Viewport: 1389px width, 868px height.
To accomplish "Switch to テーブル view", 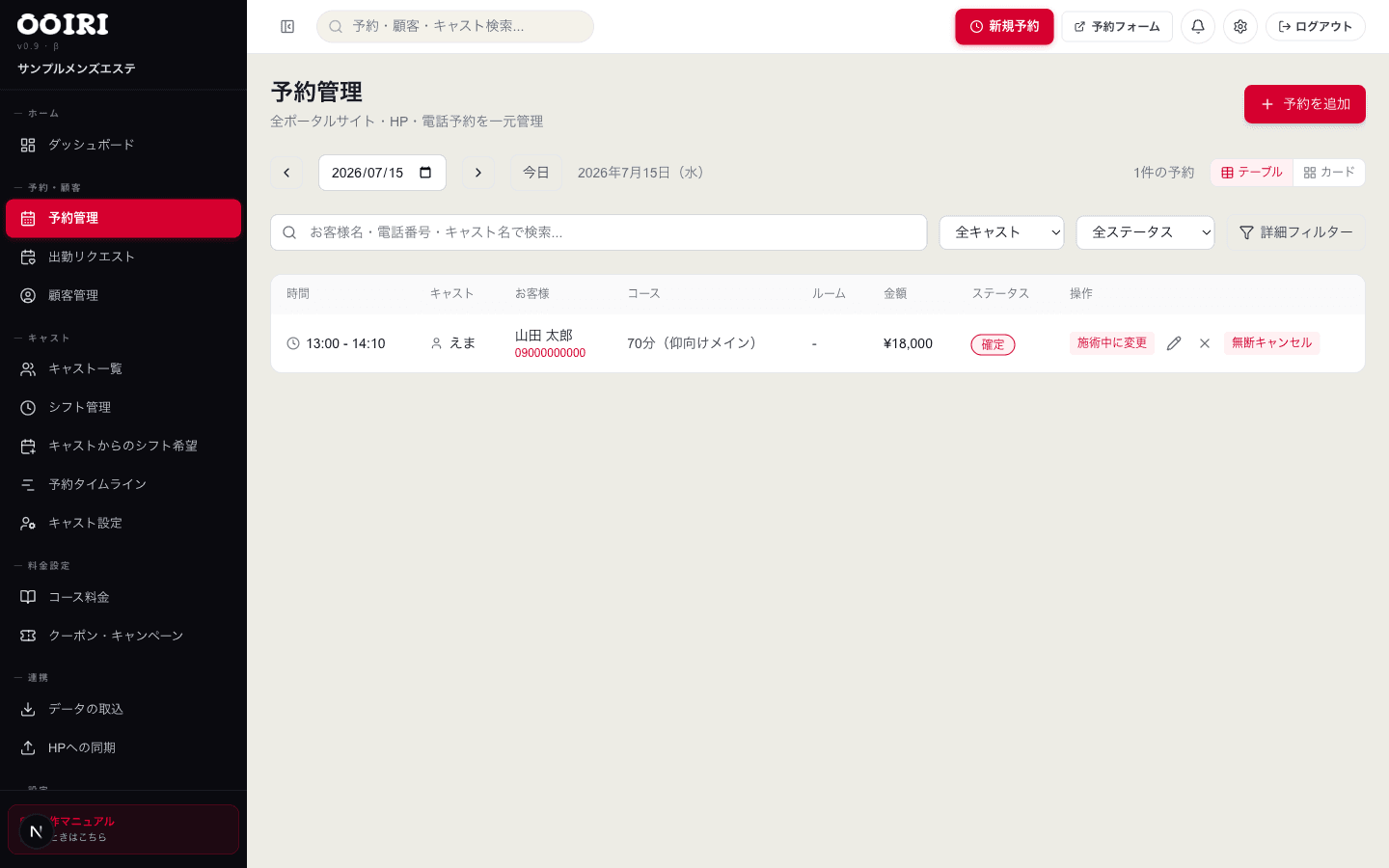I will 1252,173.
